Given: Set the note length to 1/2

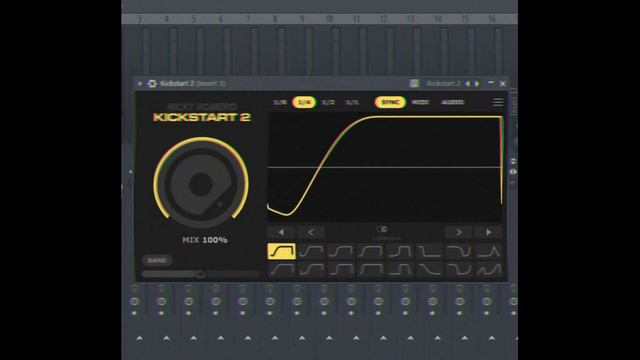Looking at the screenshot, I should pyautogui.click(x=328, y=102).
